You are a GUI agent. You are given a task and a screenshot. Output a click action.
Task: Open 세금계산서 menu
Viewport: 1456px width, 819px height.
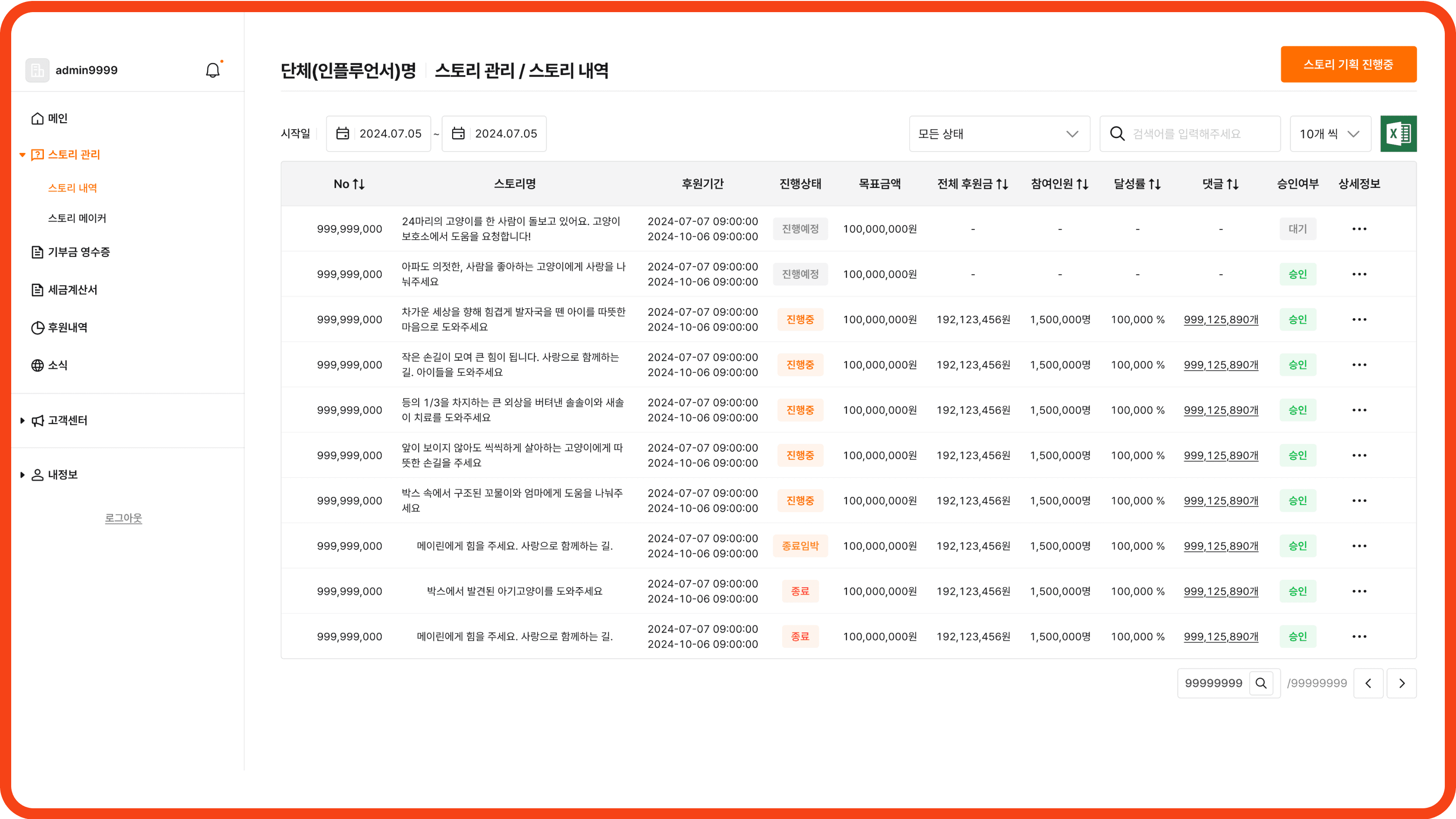[x=64, y=290]
